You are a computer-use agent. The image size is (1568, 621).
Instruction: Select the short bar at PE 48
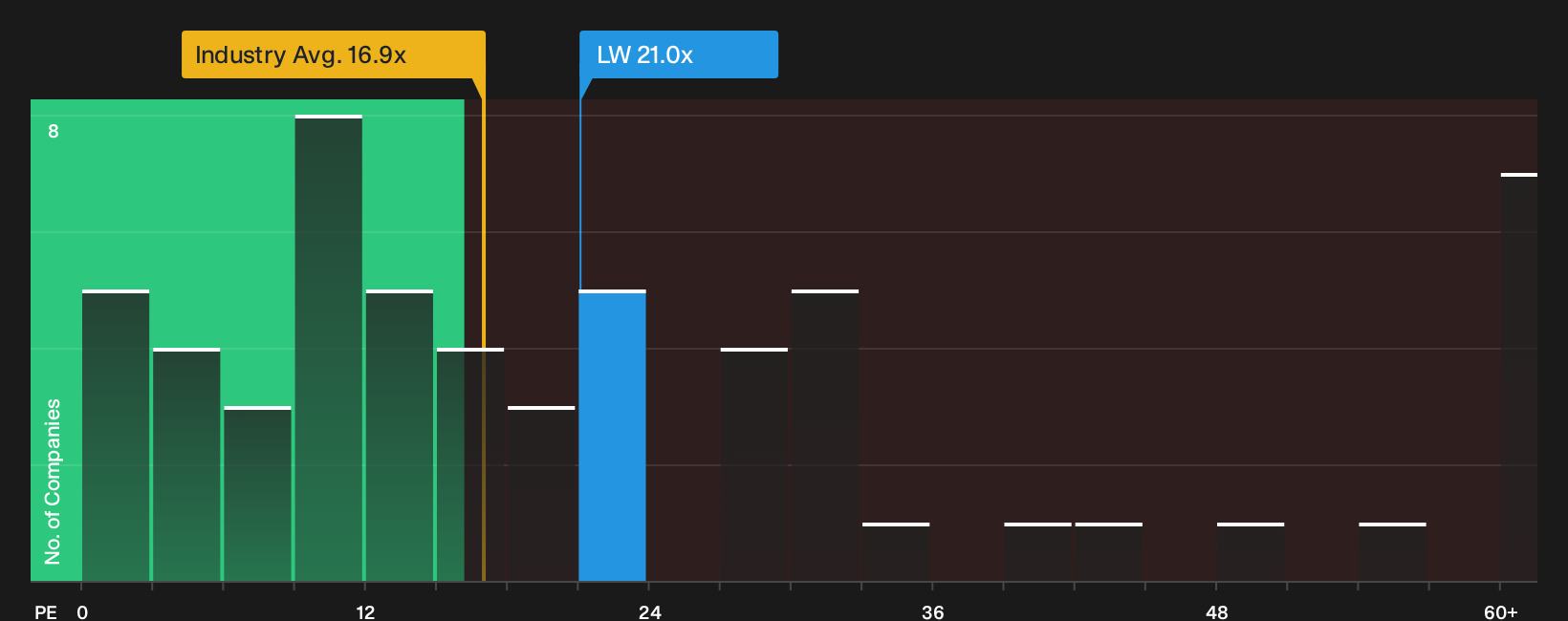point(1251,552)
